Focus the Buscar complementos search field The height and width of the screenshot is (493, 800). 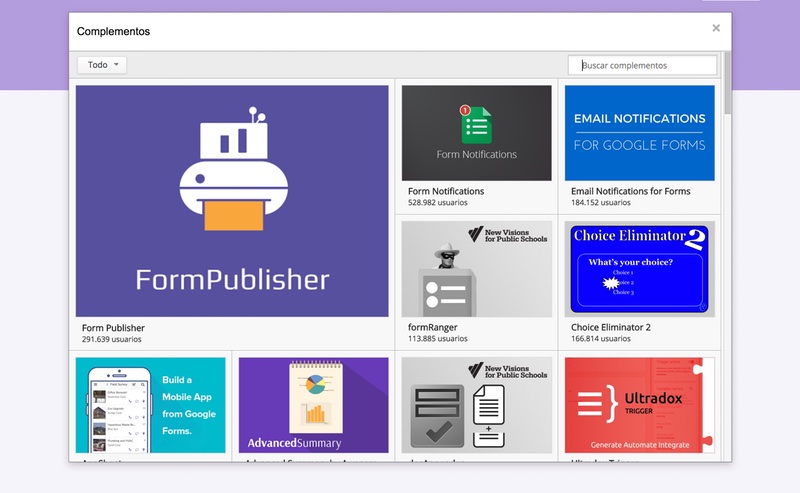click(642, 65)
